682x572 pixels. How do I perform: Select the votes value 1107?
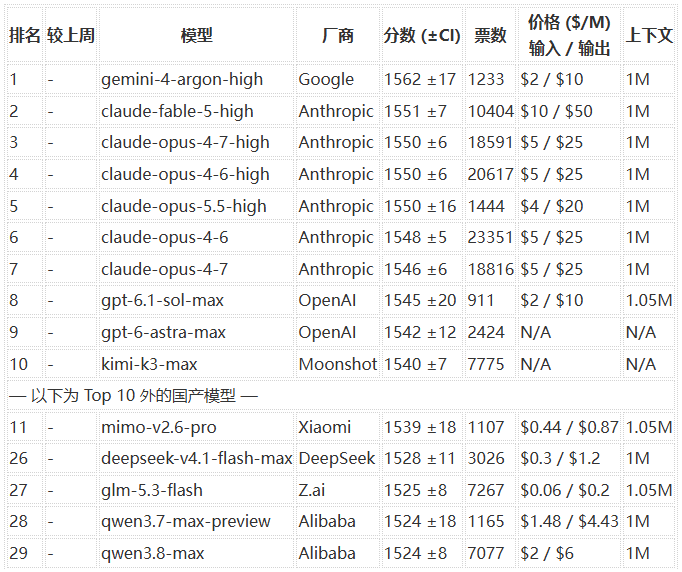(486, 427)
